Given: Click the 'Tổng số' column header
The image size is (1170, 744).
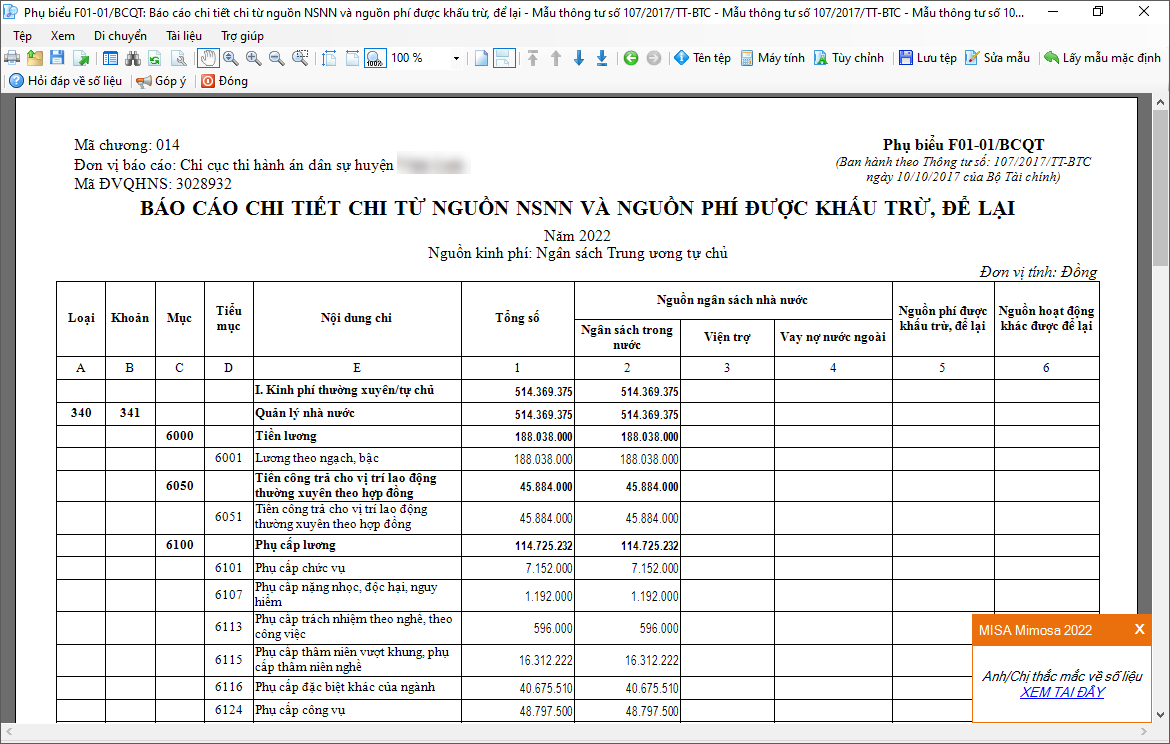Looking at the screenshot, I should tap(517, 318).
